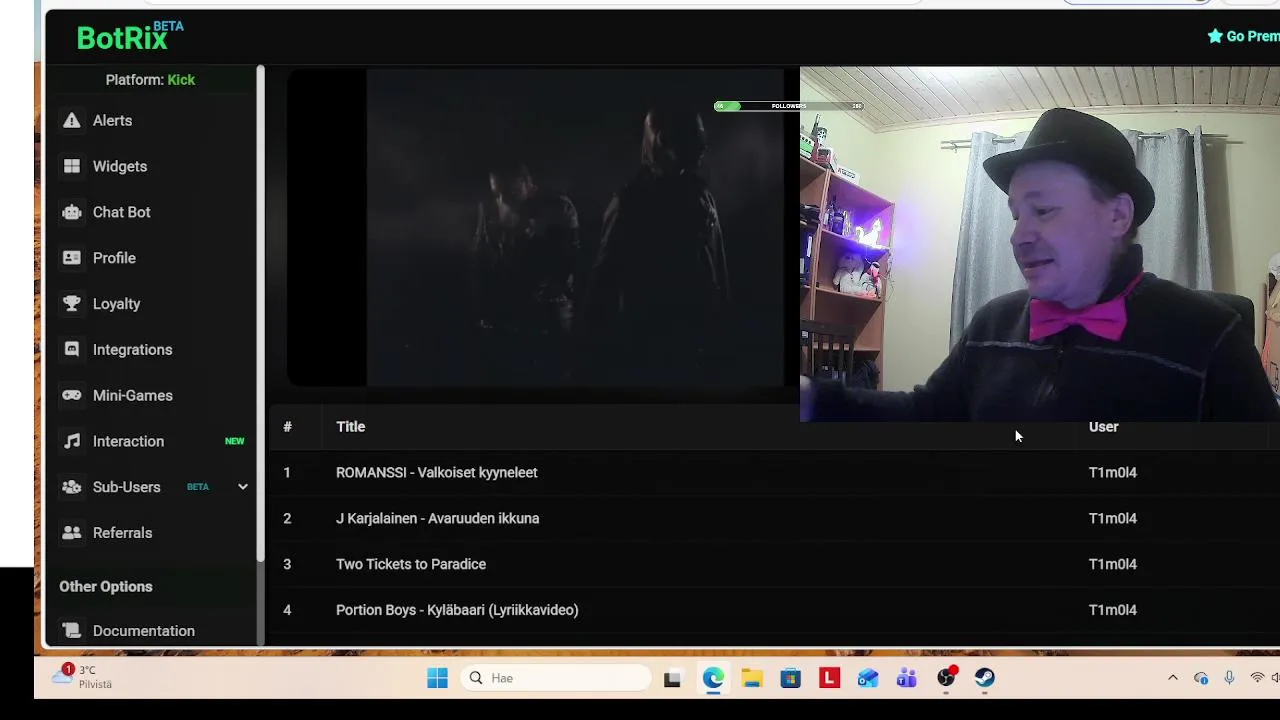1280x720 pixels.
Task: Click the Profile card icon
Action: pos(72,258)
